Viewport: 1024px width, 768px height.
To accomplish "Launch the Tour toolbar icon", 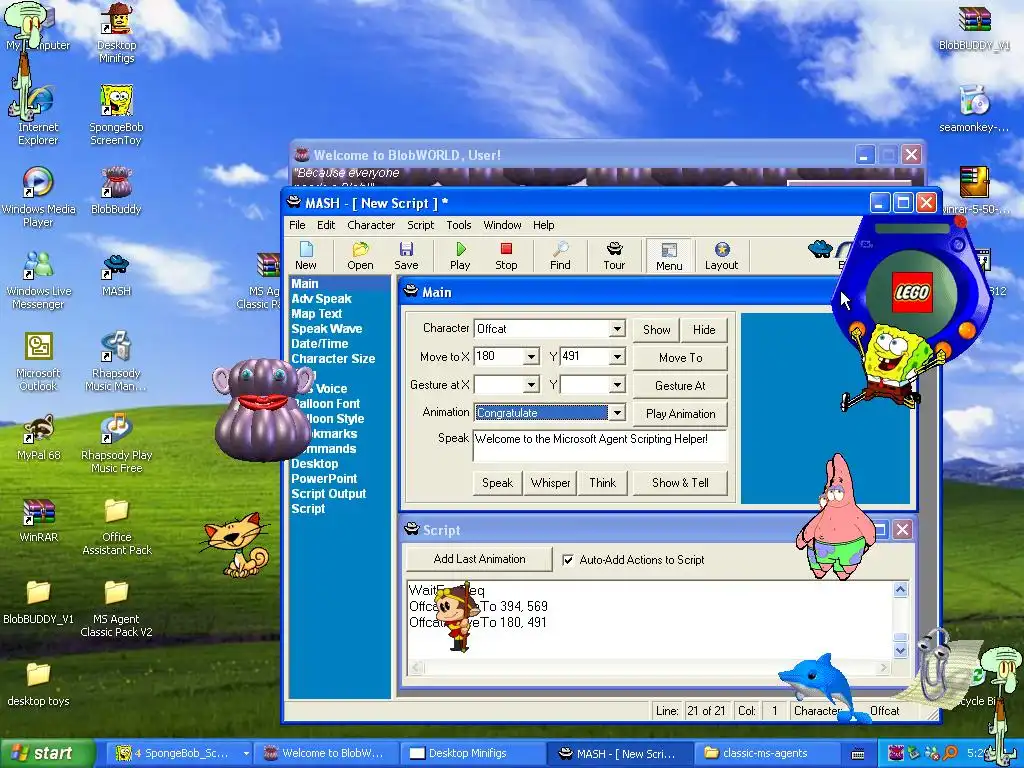I will point(614,255).
